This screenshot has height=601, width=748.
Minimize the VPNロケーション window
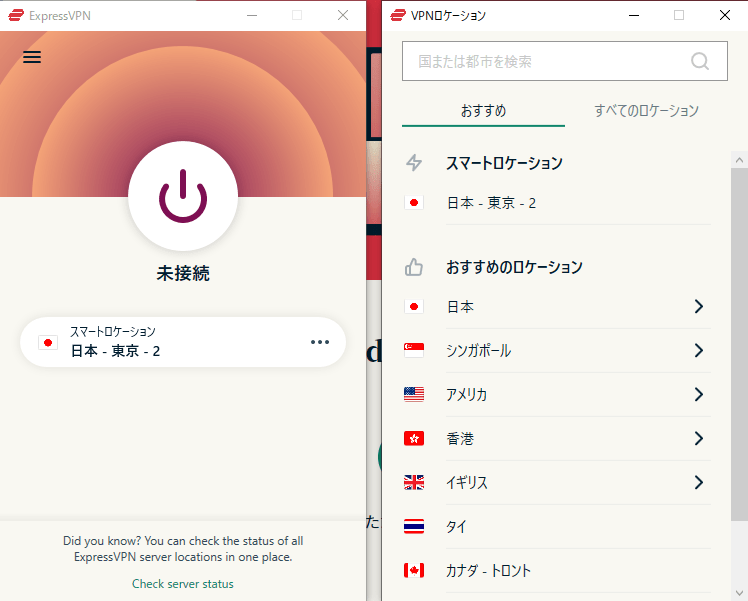click(x=634, y=15)
